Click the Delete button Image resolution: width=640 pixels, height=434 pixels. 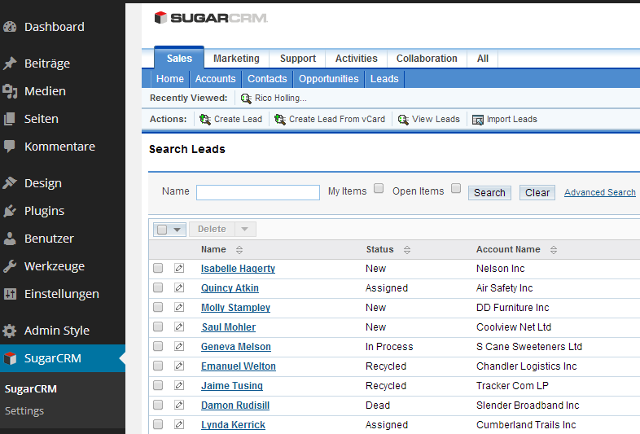pos(212,229)
